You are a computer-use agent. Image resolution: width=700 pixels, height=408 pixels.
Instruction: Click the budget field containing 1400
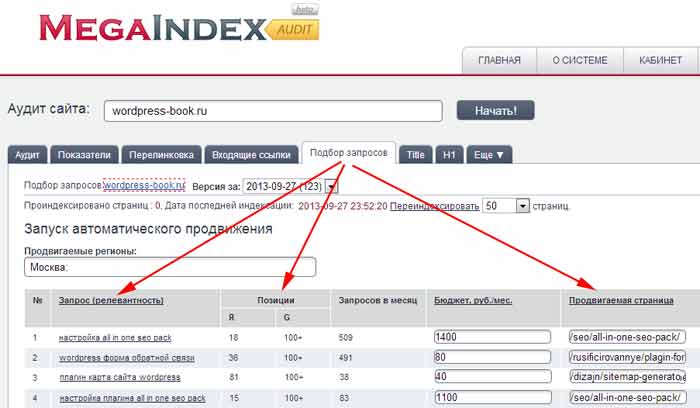492,338
